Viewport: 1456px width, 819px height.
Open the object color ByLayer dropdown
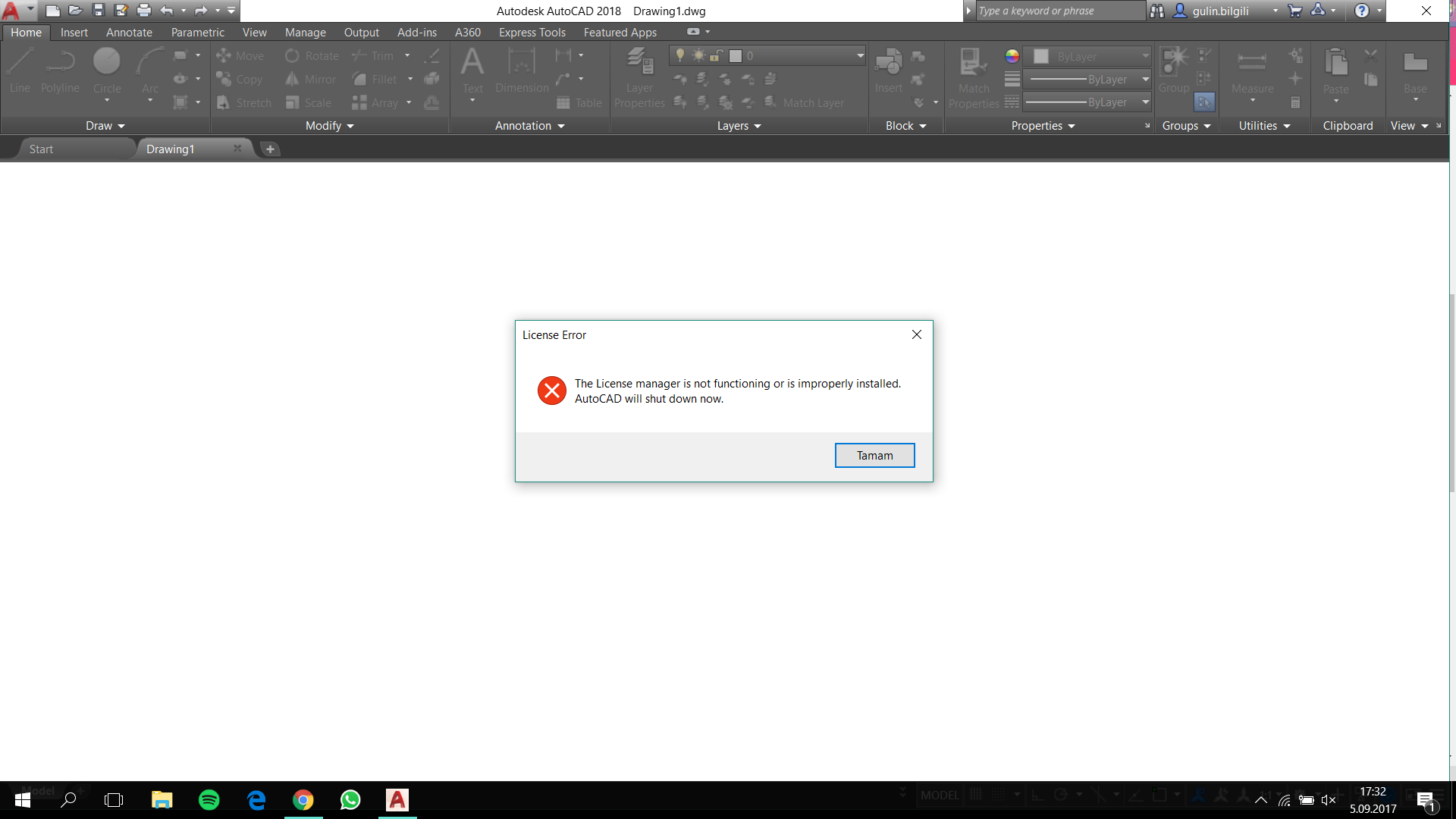tap(1145, 56)
